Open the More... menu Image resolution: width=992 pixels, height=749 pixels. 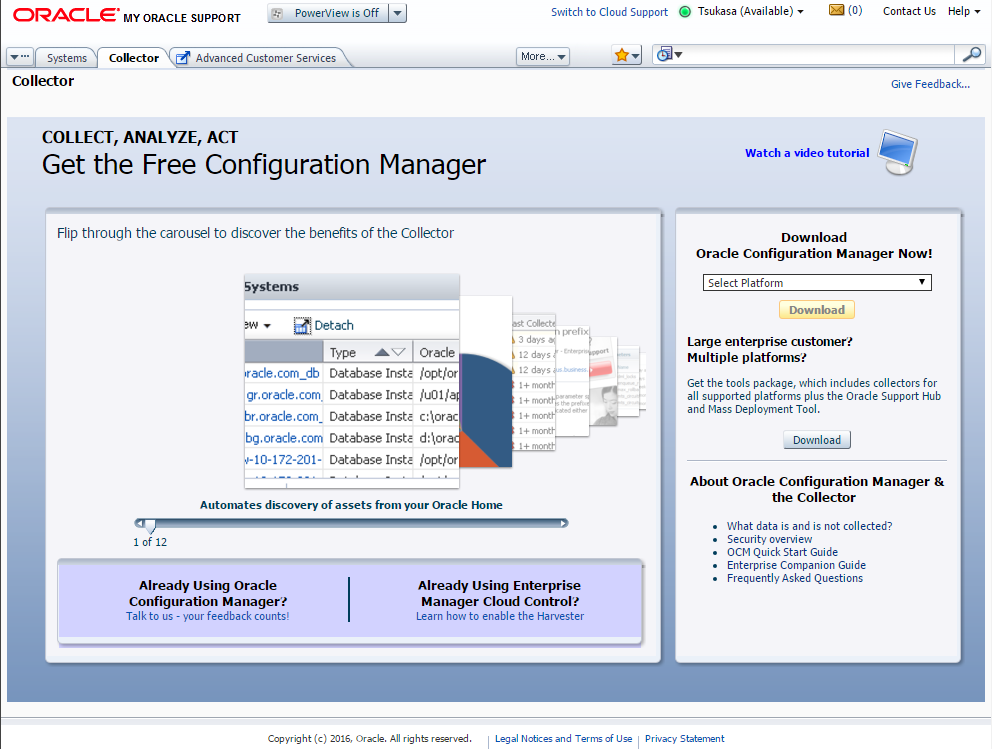tap(542, 56)
